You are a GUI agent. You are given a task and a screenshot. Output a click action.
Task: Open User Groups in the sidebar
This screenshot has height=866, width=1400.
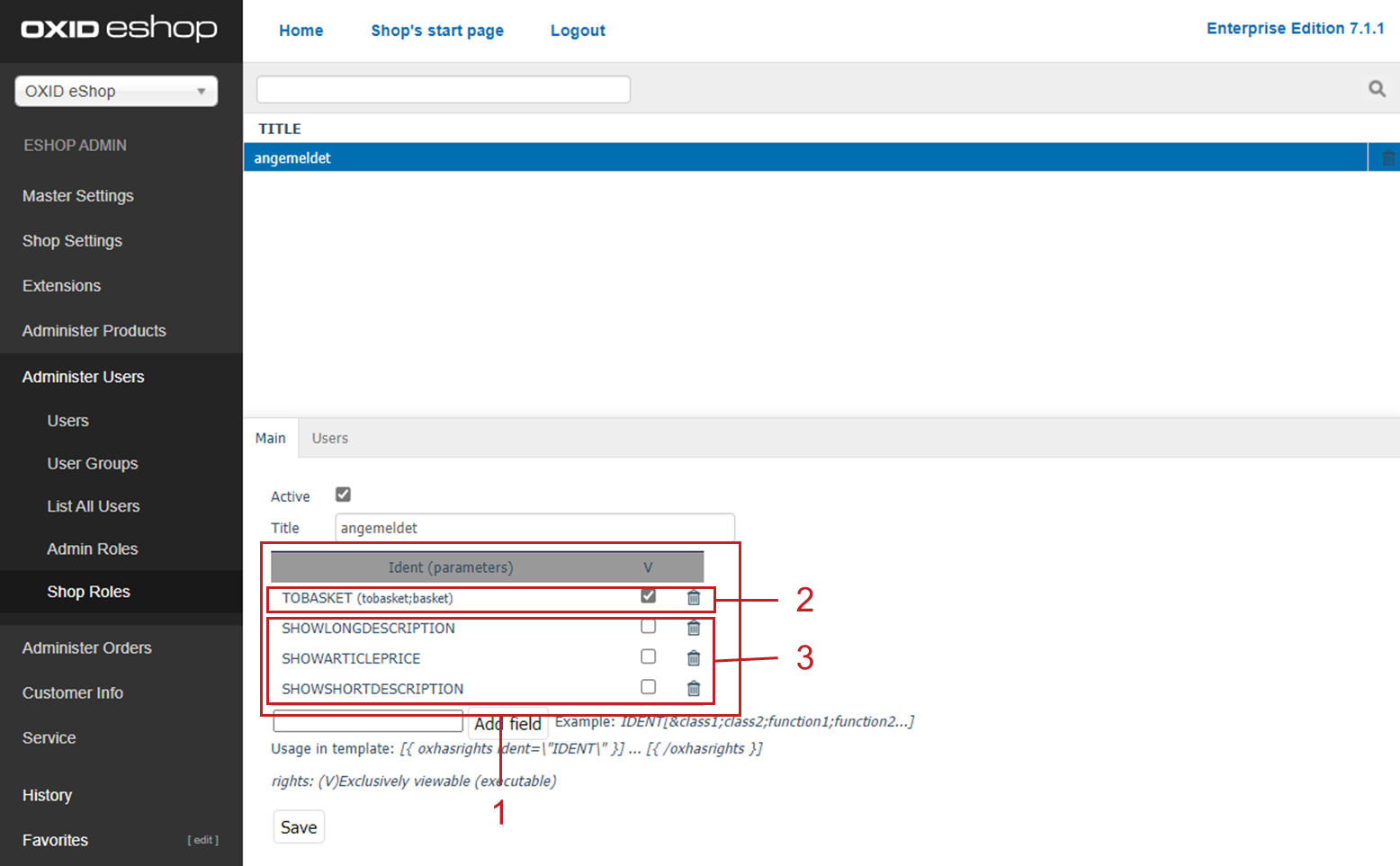[x=93, y=463]
